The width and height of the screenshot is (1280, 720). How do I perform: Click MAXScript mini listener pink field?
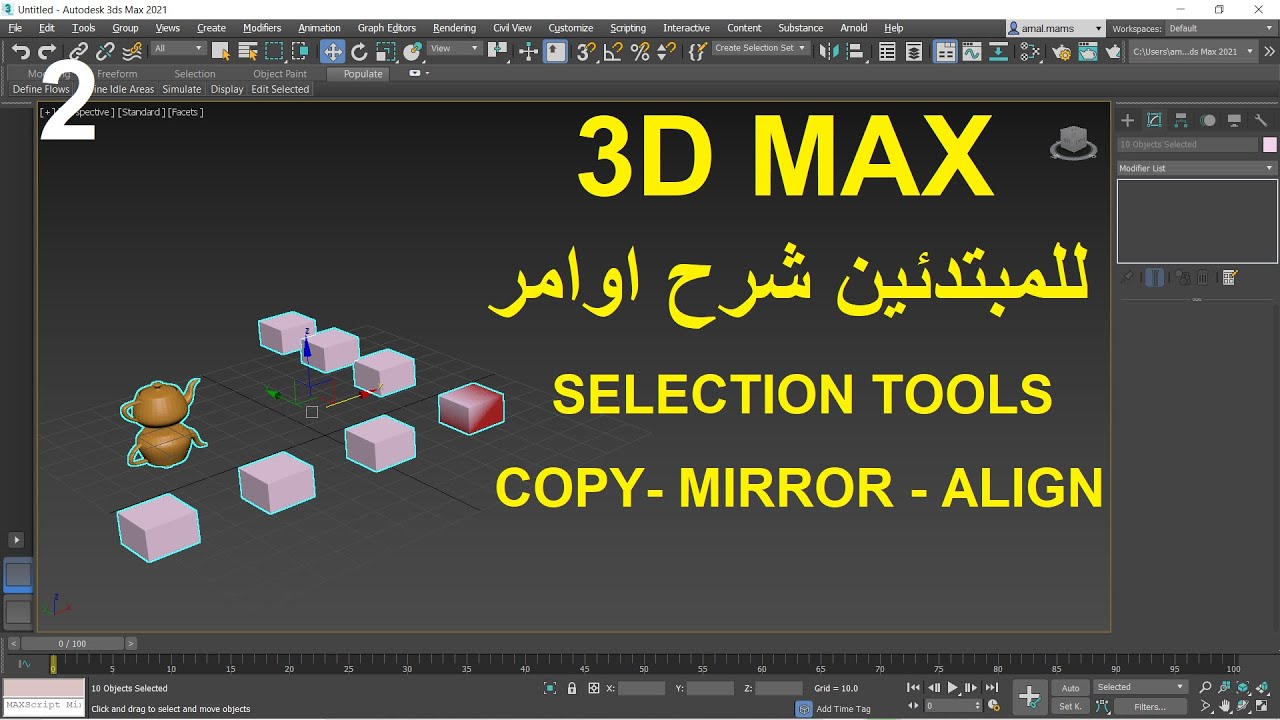pos(44,688)
